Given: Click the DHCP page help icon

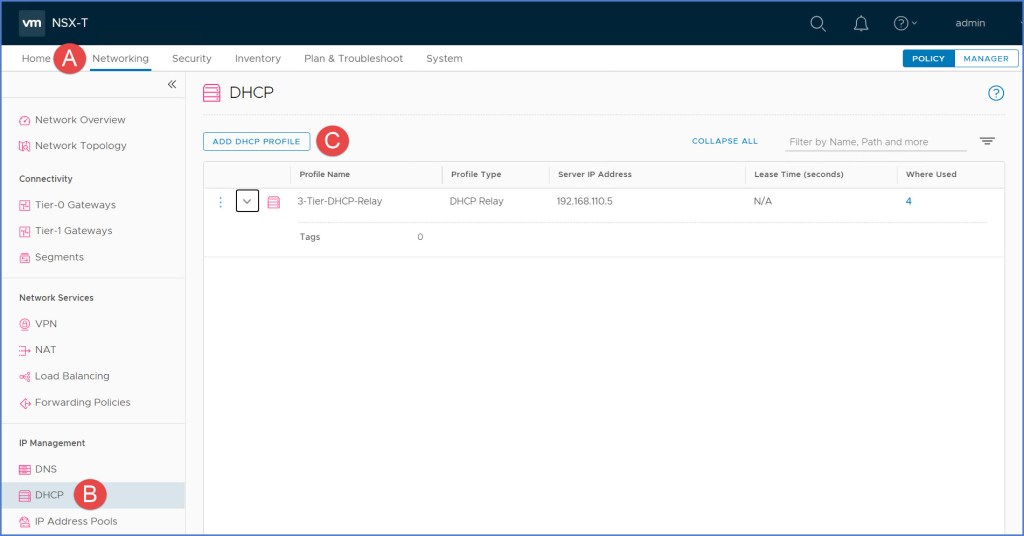Looking at the screenshot, I should coord(995,93).
